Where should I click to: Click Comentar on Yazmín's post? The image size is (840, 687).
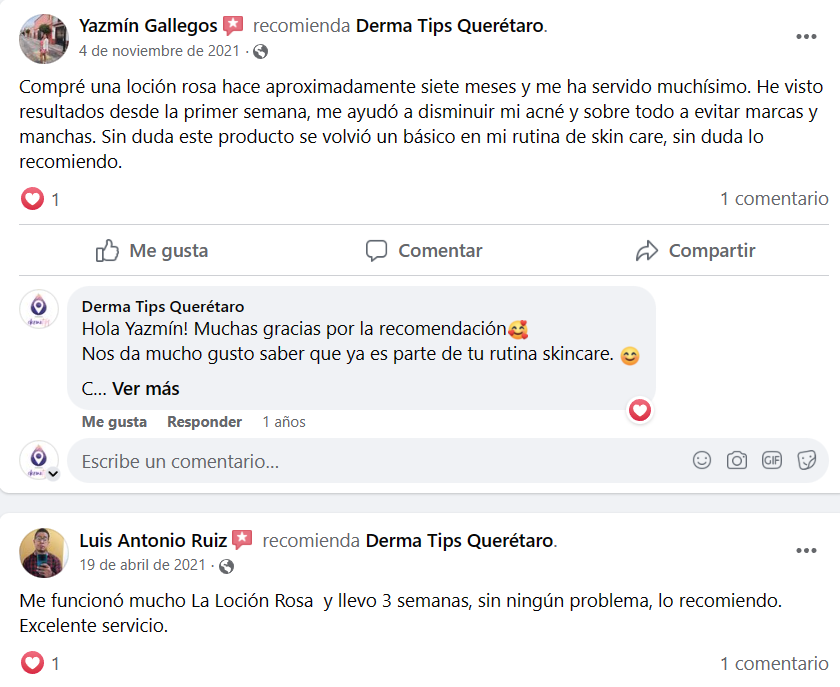424,251
